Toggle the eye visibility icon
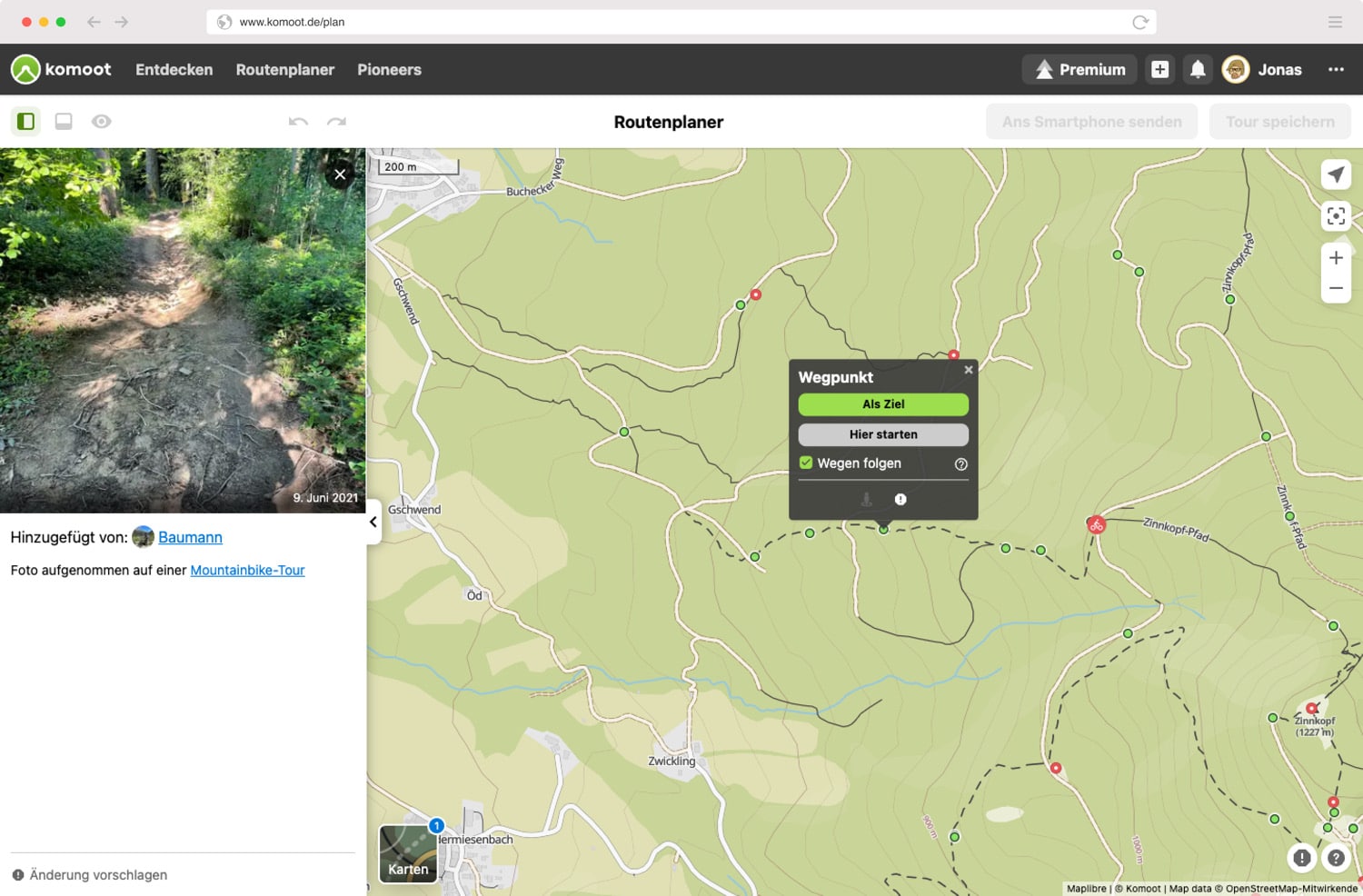Screen dimensions: 1363x896 tap(101, 122)
